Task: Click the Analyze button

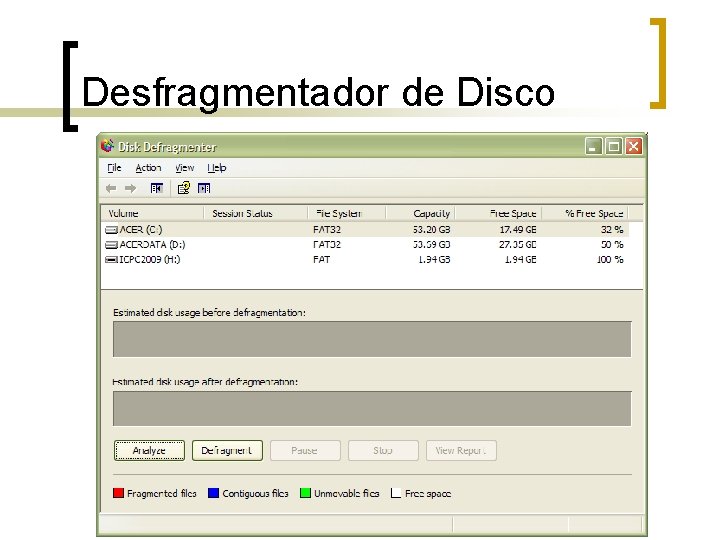Action: [149, 450]
